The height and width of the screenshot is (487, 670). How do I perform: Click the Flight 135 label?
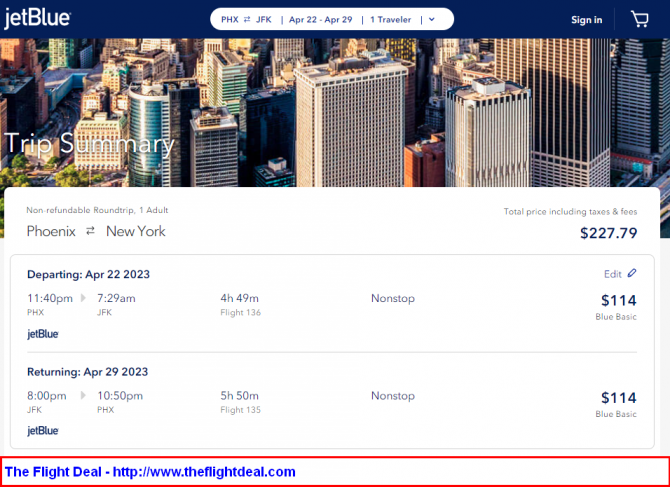[x=241, y=410]
